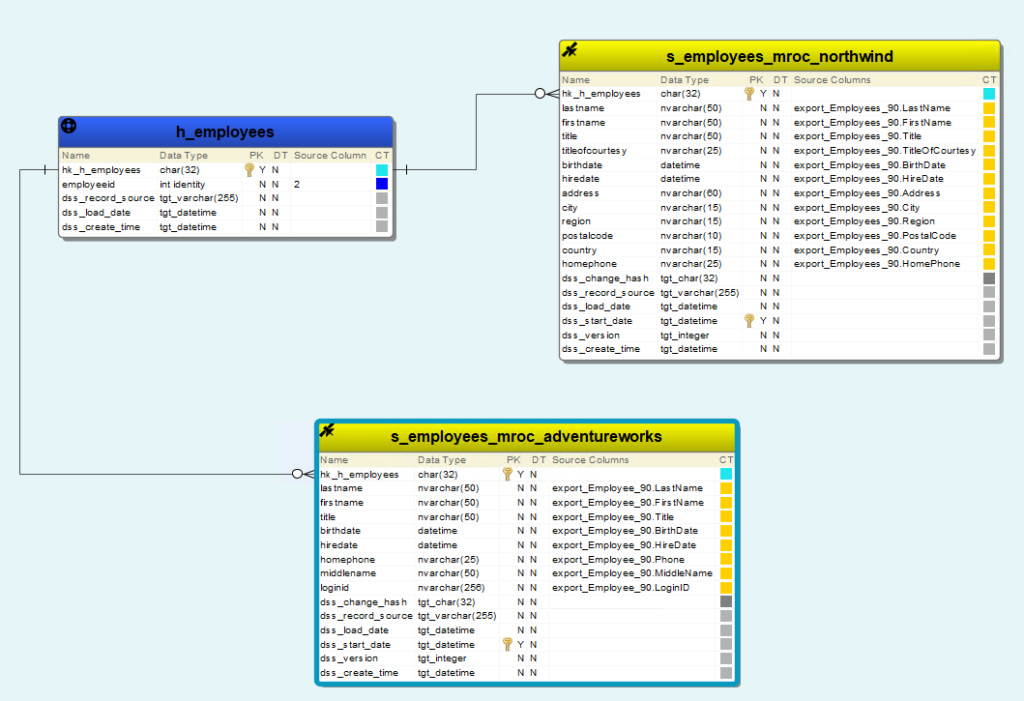Click the yellow swatch on adventureworks loginid row

tap(726, 587)
